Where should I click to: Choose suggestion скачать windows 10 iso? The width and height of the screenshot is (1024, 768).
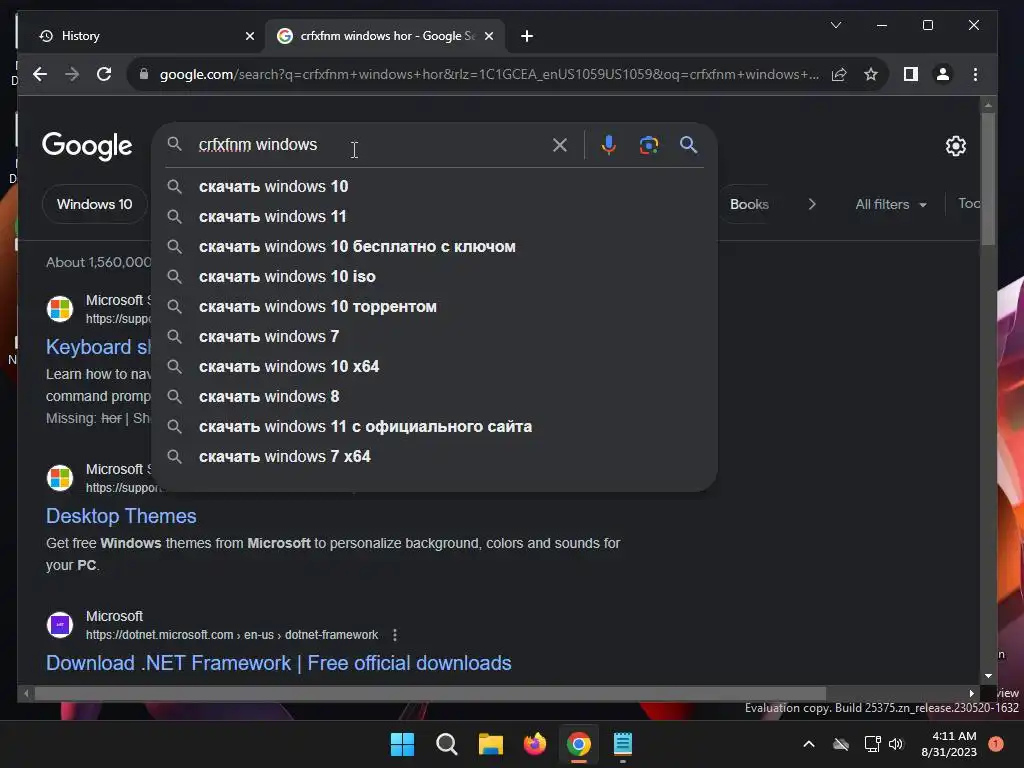point(434,277)
